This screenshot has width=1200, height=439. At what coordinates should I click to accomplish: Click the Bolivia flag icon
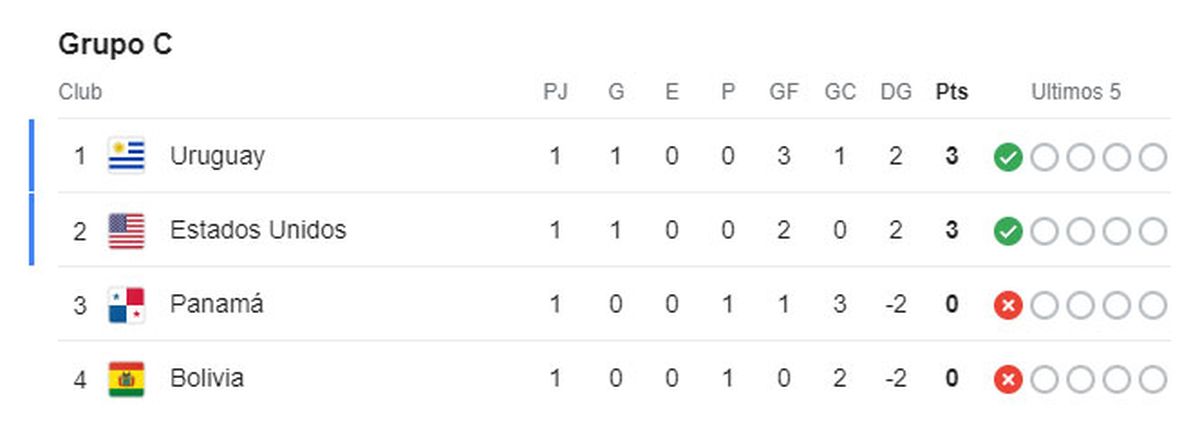127,379
